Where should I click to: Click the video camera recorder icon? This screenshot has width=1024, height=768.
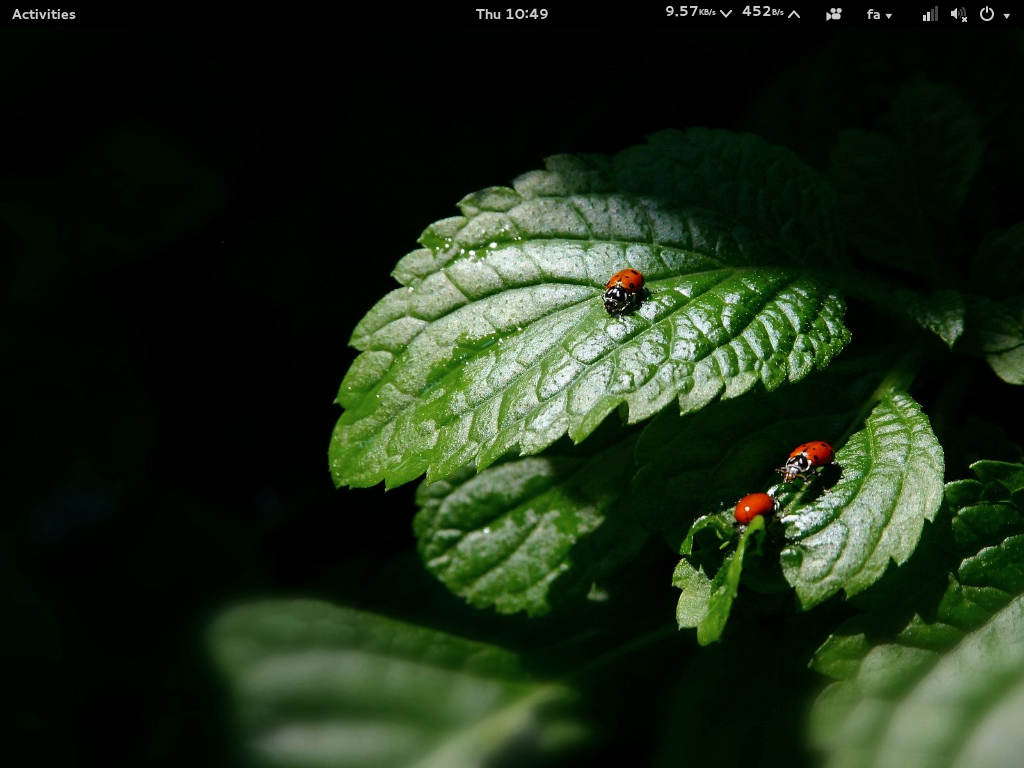[x=834, y=14]
